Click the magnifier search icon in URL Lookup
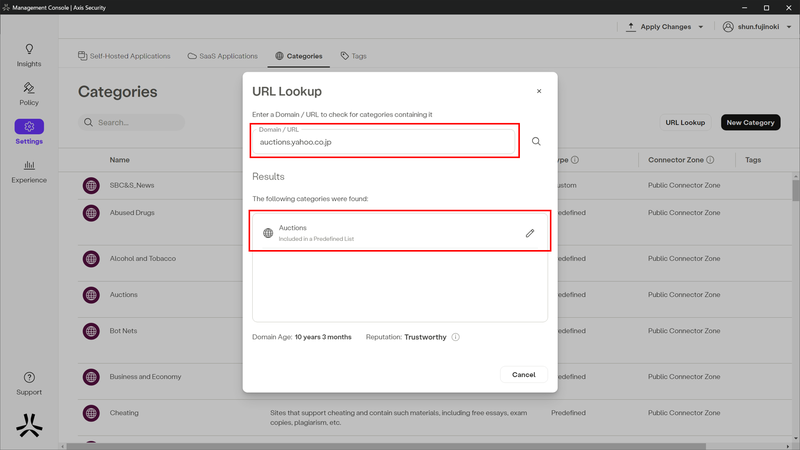 tap(536, 141)
